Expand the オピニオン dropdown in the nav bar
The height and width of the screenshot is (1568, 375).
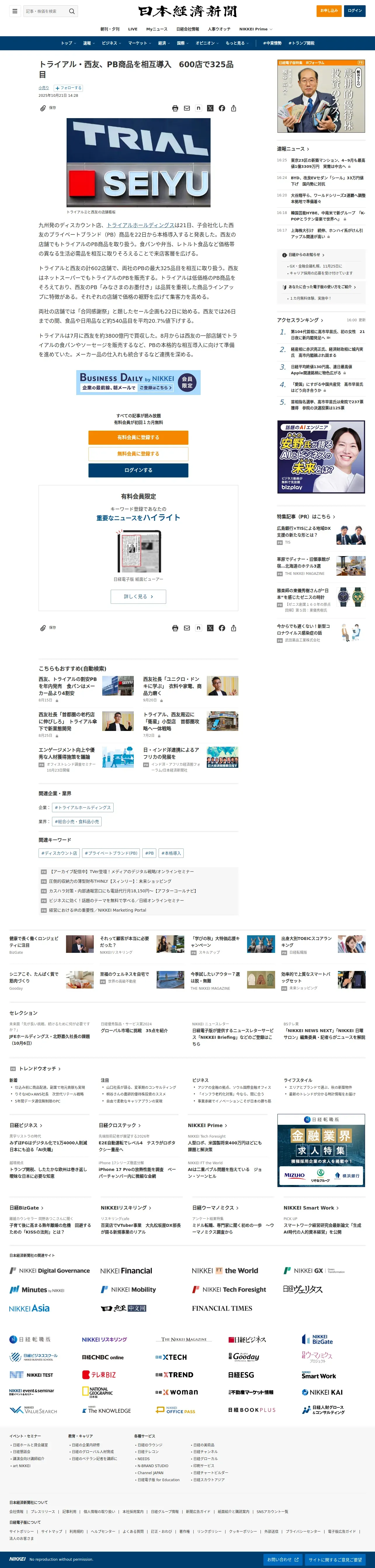tap(207, 43)
